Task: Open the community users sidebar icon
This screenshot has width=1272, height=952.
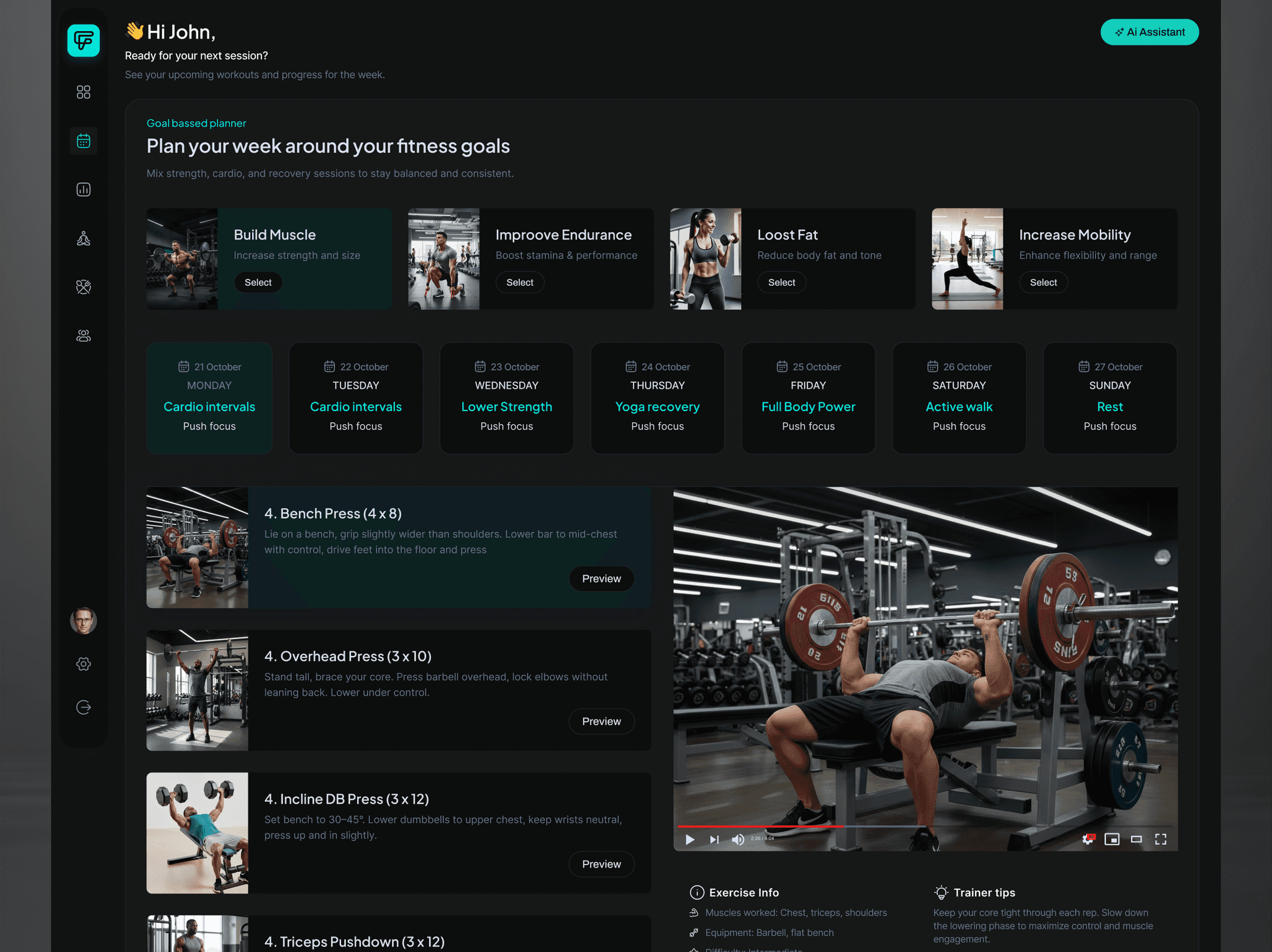Action: [83, 336]
